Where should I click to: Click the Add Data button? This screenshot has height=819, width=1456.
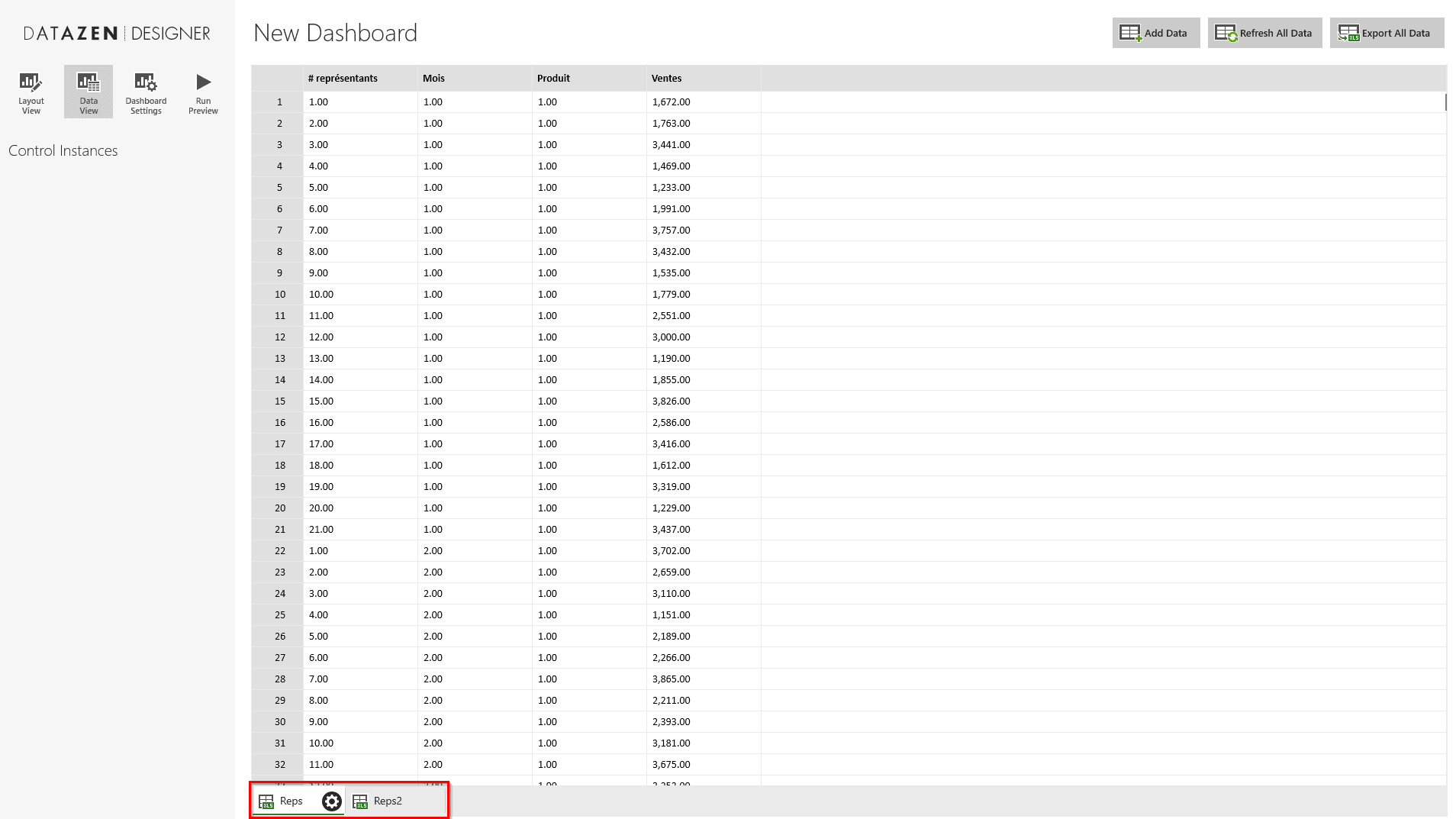[x=1155, y=33]
